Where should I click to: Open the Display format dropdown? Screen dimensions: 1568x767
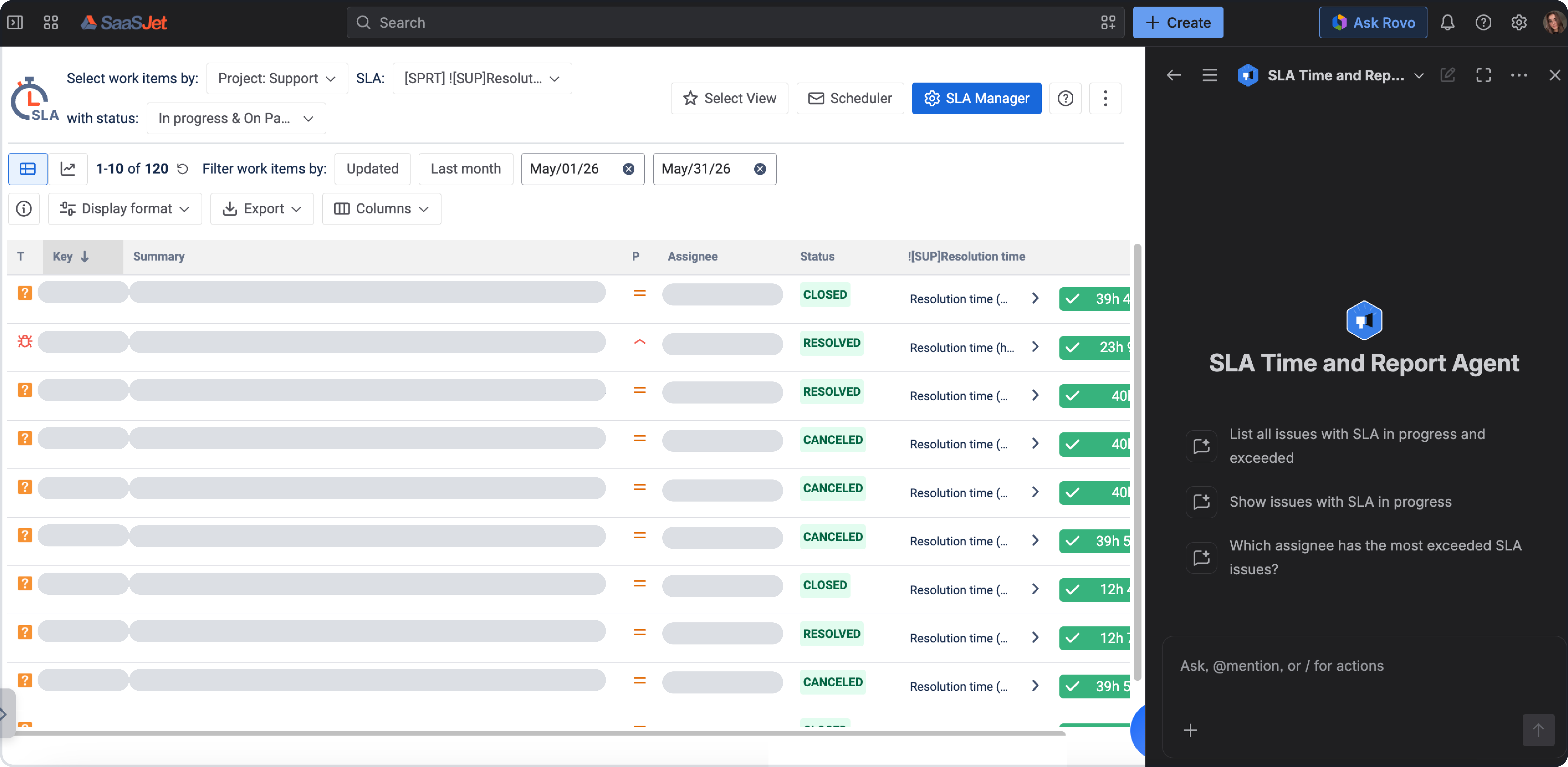[125, 209]
